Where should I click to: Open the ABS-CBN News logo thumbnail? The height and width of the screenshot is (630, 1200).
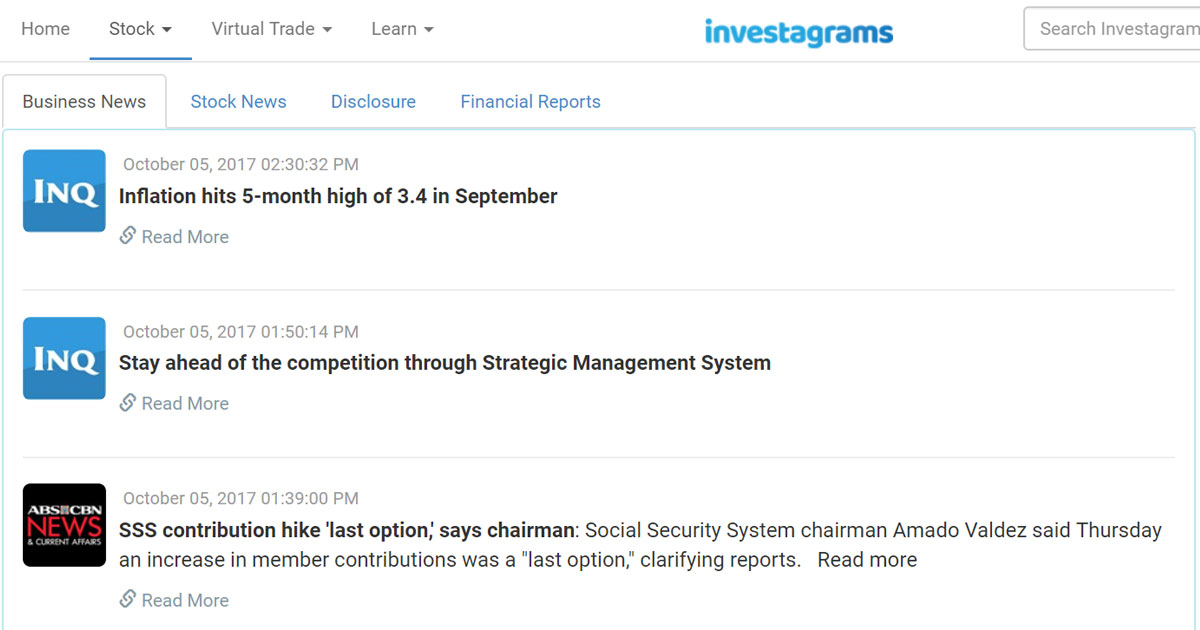64,525
